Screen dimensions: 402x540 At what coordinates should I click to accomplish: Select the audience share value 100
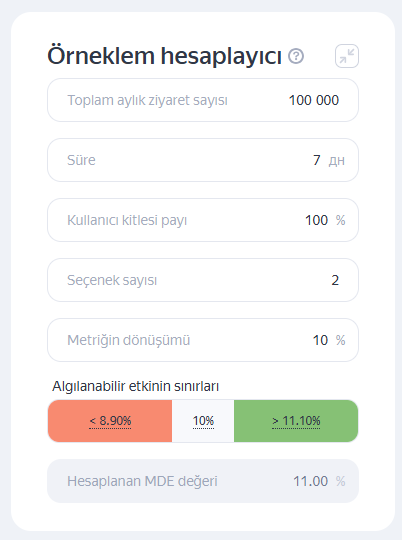click(316, 220)
